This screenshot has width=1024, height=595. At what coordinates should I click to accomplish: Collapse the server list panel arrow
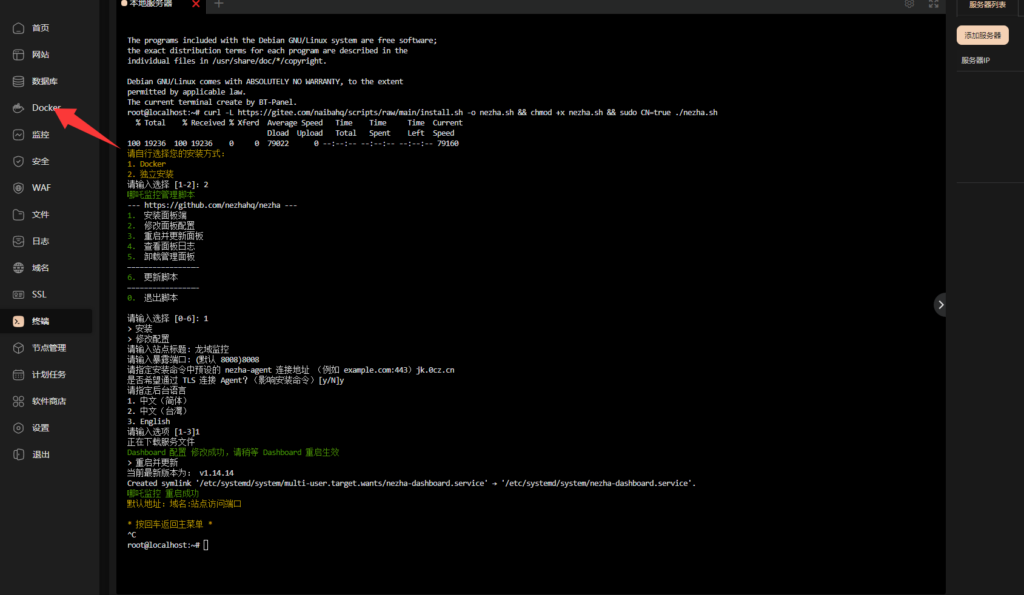[x=940, y=304]
